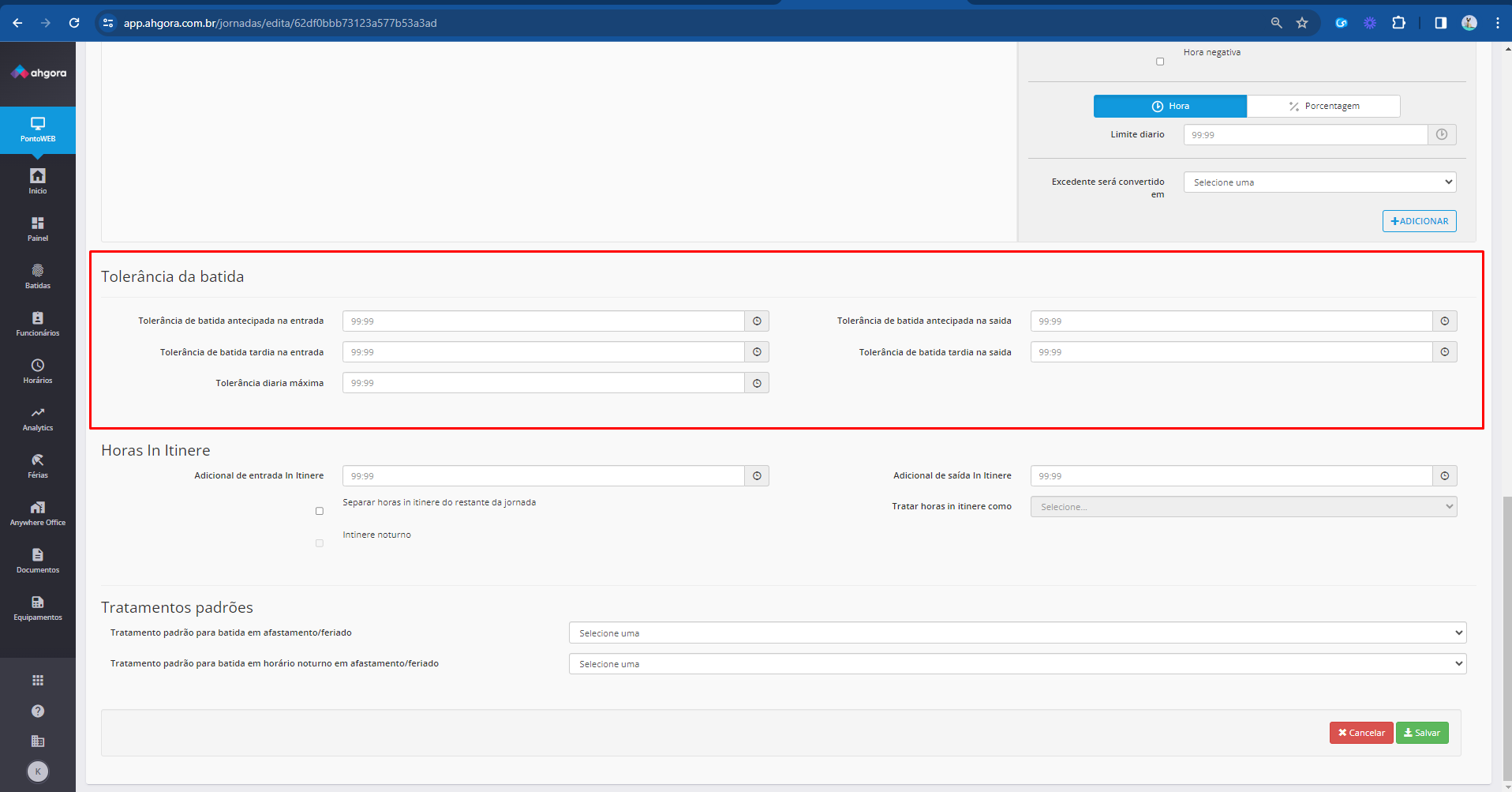Open the browser zoom magnifier icon
This screenshot has height=792, width=1512.
tap(1276, 23)
